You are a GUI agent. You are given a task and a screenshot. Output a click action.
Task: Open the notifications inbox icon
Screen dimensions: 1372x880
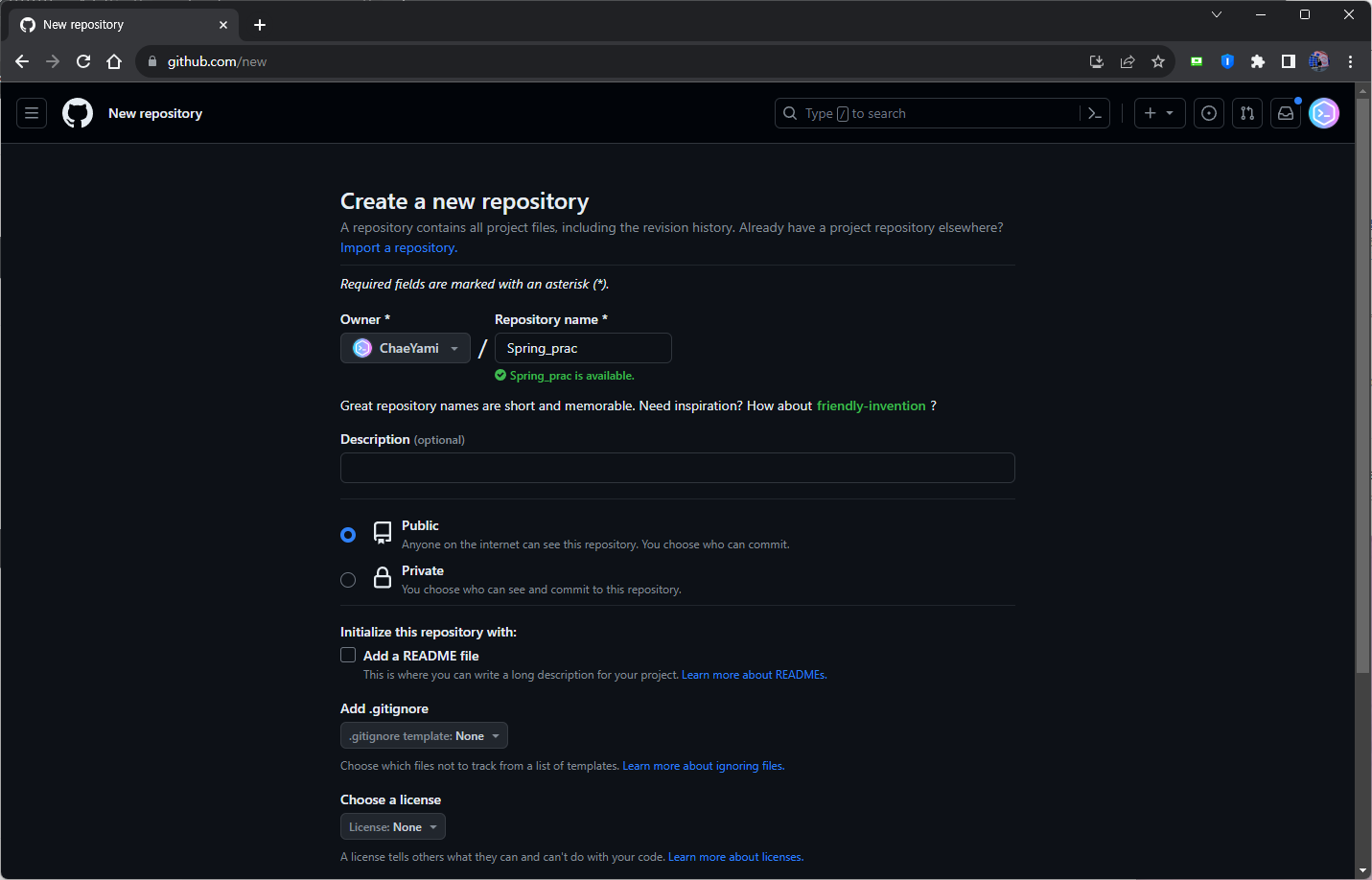tap(1286, 113)
